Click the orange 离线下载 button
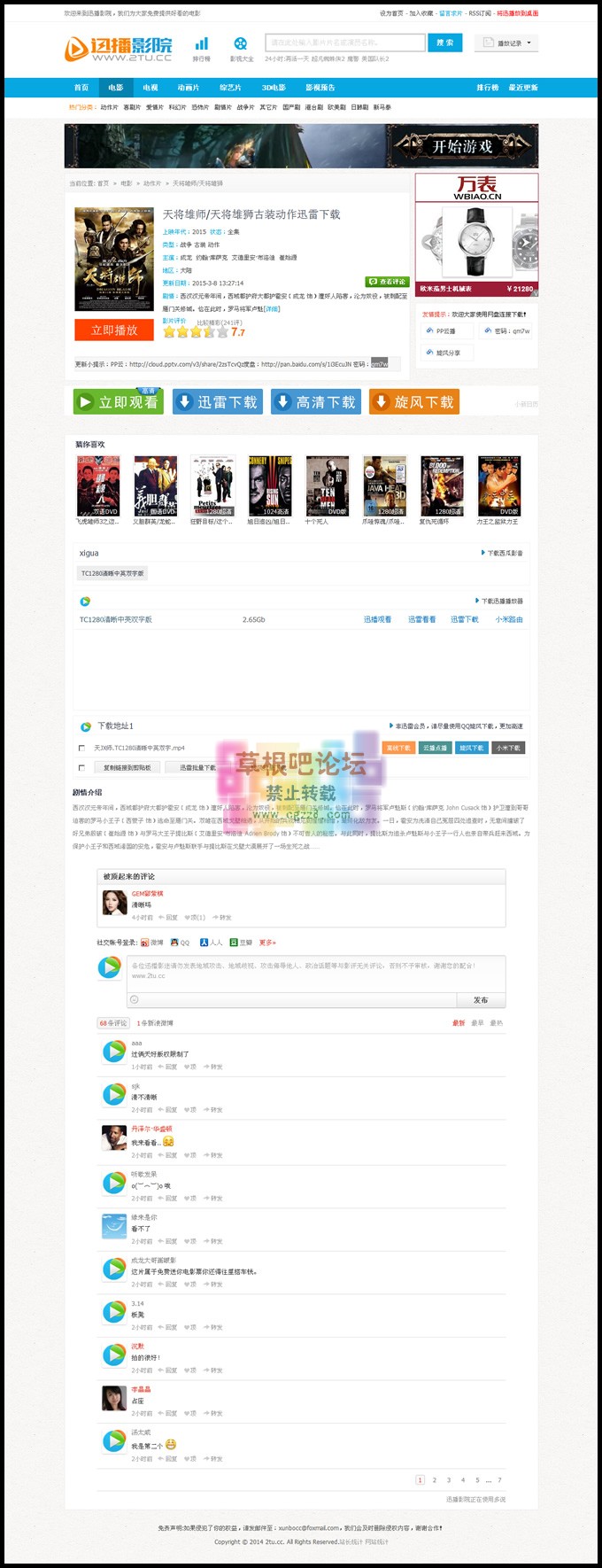This screenshot has width=602, height=1568. click(x=398, y=748)
